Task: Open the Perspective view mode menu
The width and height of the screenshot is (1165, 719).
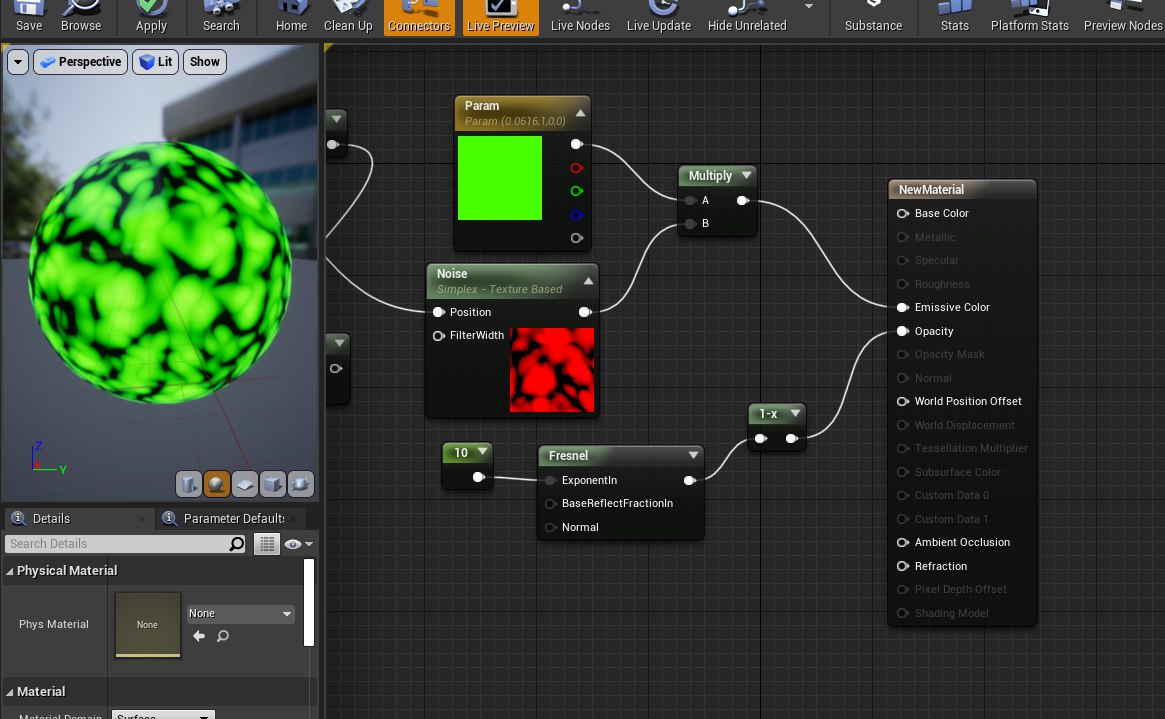Action: [80, 62]
